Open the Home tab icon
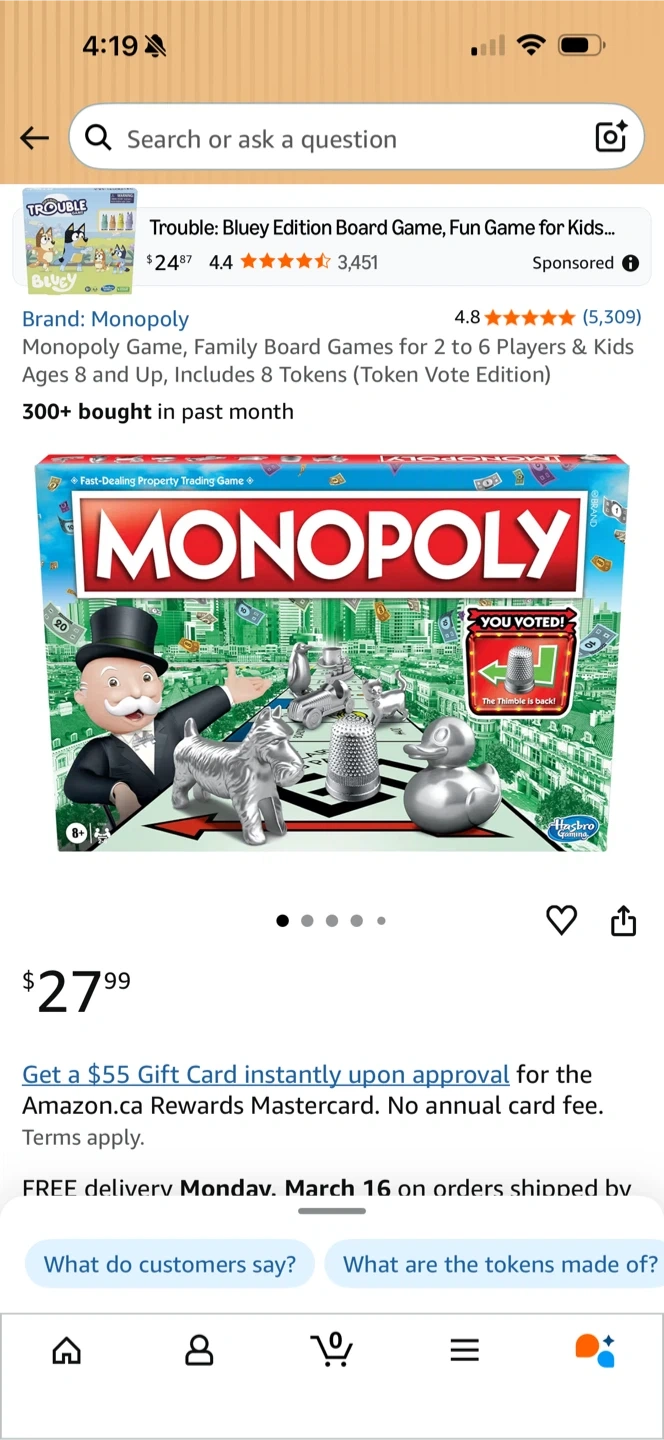This screenshot has height=1440, width=664. [x=66, y=1350]
